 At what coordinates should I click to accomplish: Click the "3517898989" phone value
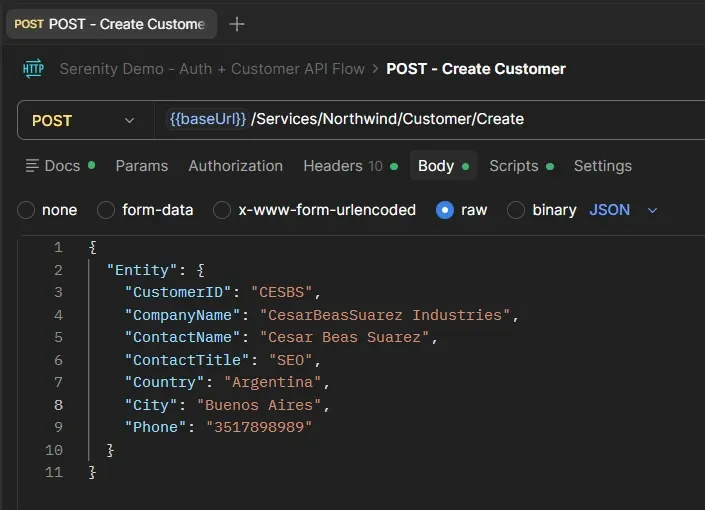tap(259, 427)
